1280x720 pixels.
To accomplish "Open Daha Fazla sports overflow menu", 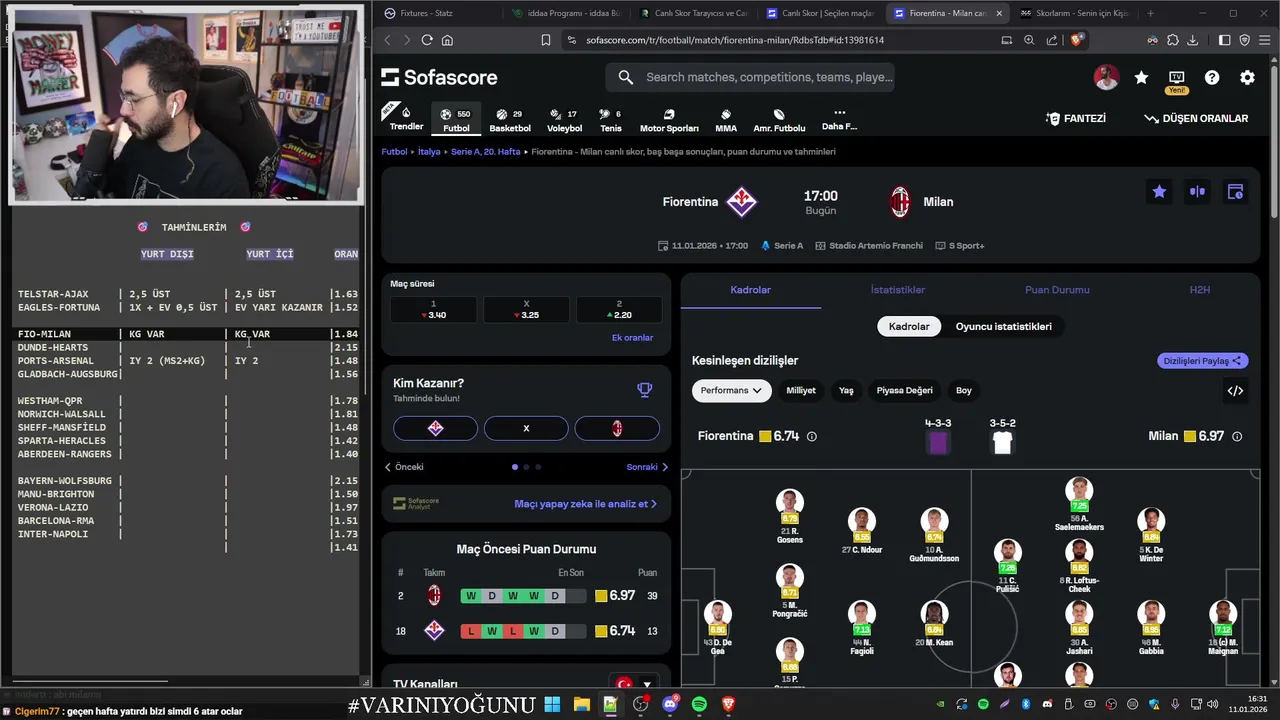I will coord(839,120).
